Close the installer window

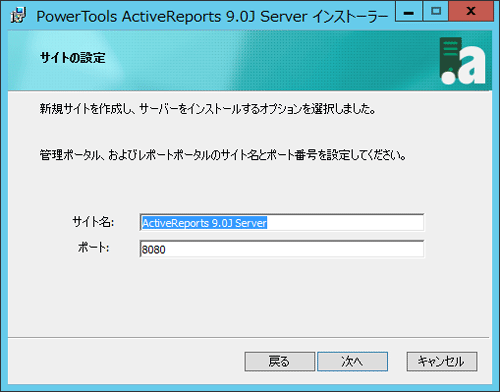pos(471,12)
